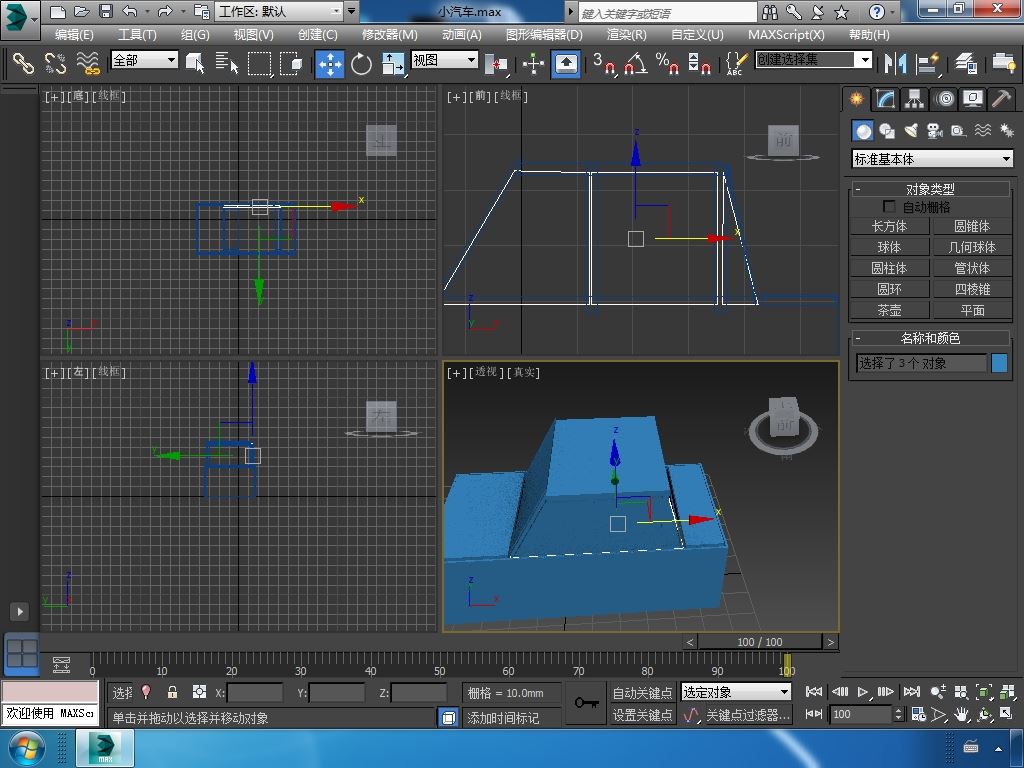This screenshot has width=1024, height=768.
Task: Click 圆锥体 button
Action: coord(972,226)
